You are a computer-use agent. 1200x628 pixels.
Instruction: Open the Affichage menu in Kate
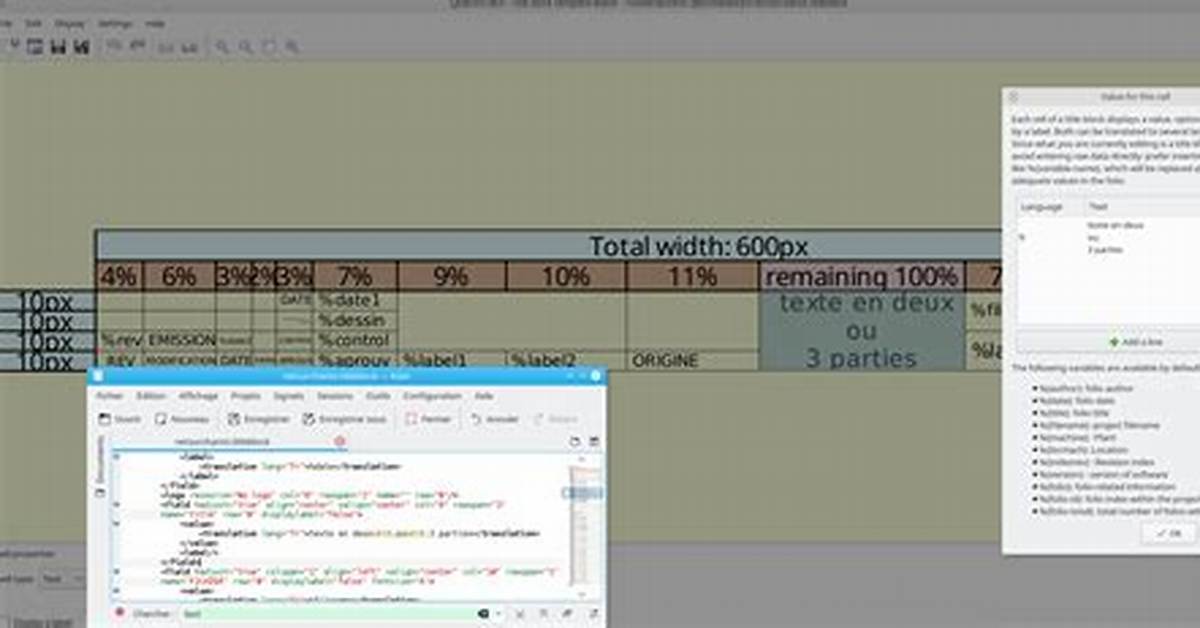coord(198,396)
